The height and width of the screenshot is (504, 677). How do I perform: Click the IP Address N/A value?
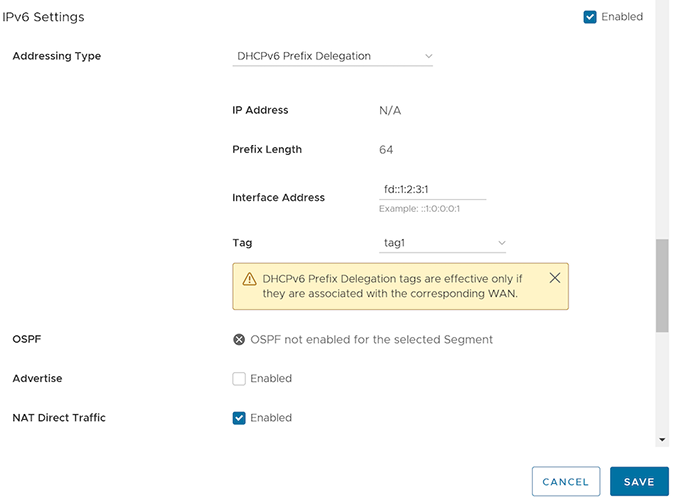[x=390, y=111]
